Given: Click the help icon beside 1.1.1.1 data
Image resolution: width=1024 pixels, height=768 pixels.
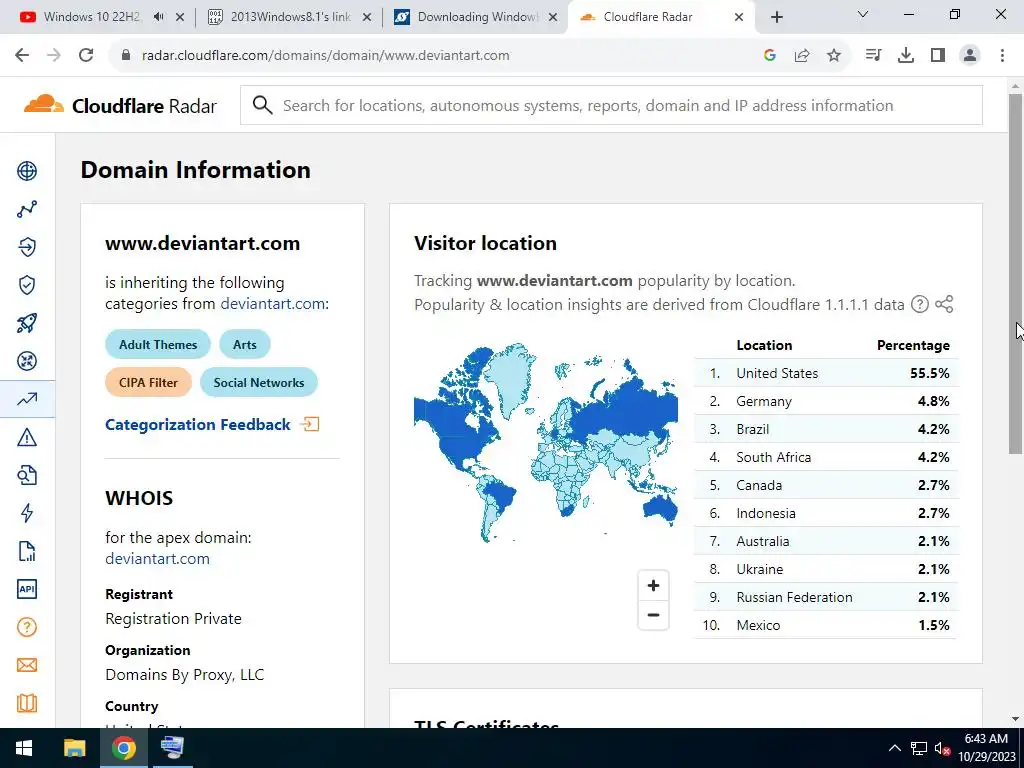Looking at the screenshot, I should 920,304.
